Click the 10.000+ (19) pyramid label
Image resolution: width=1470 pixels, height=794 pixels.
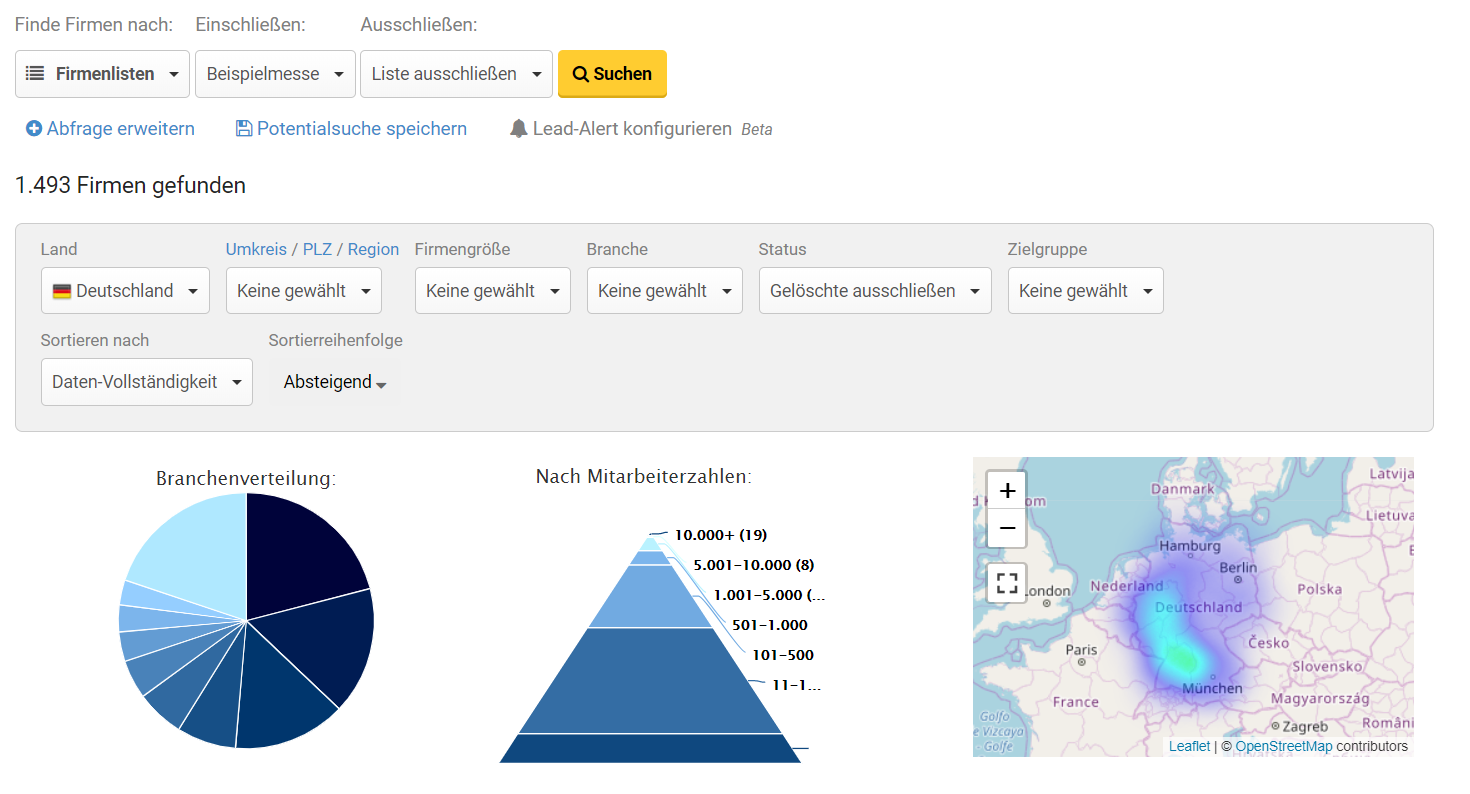[720, 535]
